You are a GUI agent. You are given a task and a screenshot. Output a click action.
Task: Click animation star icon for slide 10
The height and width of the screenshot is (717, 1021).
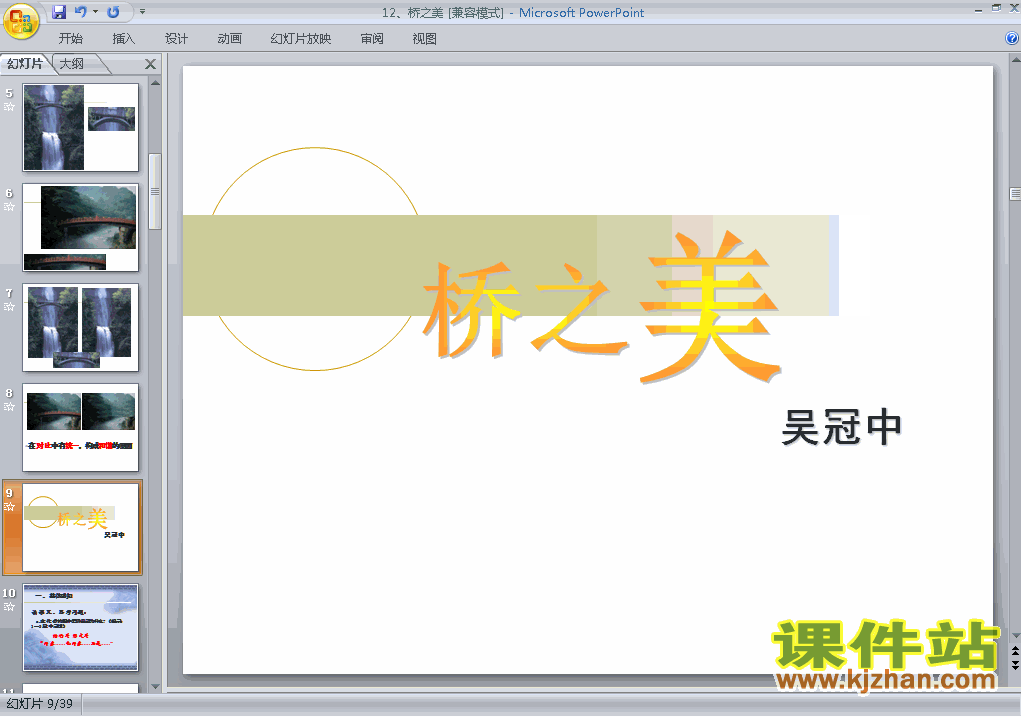tap(9, 607)
